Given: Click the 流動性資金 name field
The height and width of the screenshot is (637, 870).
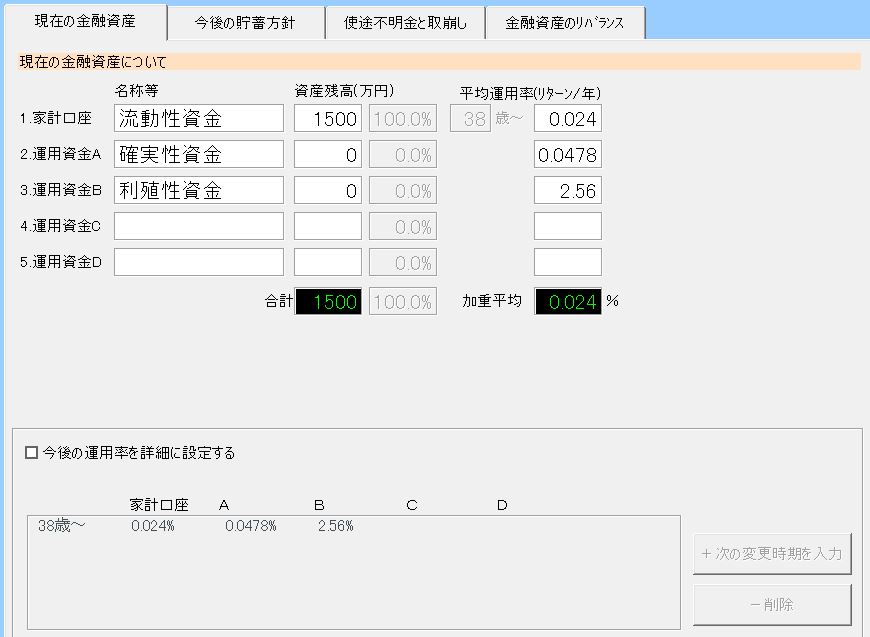Looking at the screenshot, I should 199,119.
